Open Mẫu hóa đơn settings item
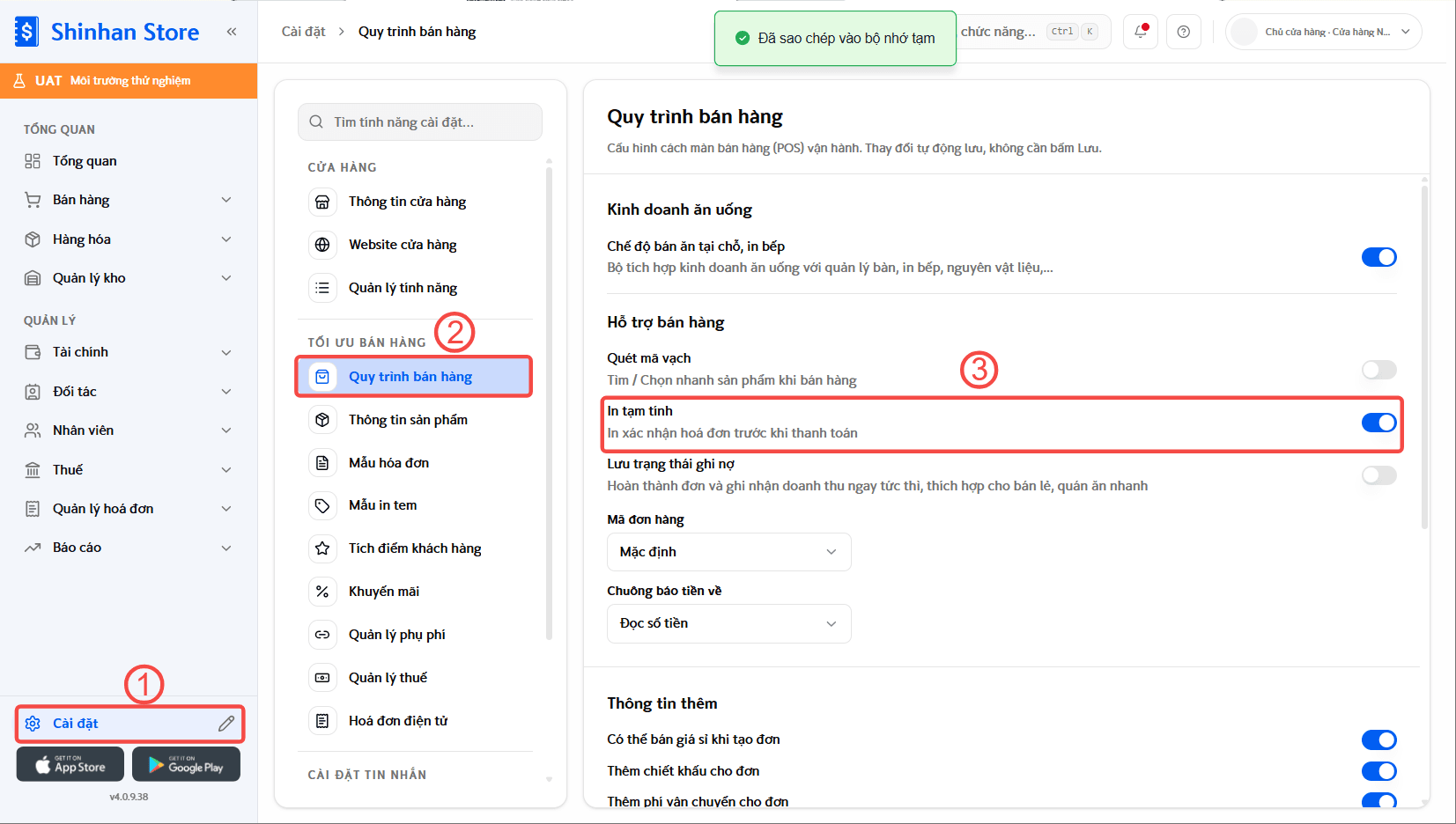Screen dimensions: 1456x824 (416, 463)
